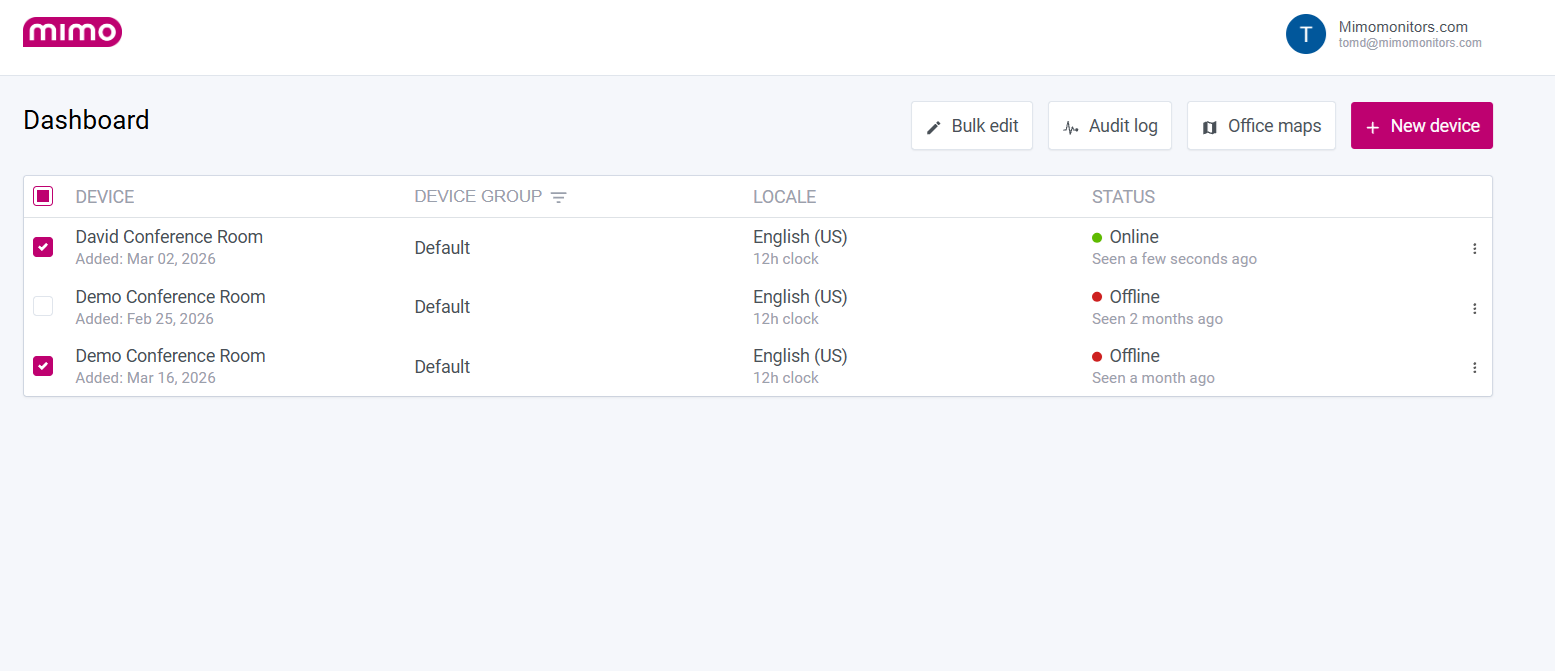Click the Dashboard heading
The image size is (1555, 671).
tap(86, 120)
